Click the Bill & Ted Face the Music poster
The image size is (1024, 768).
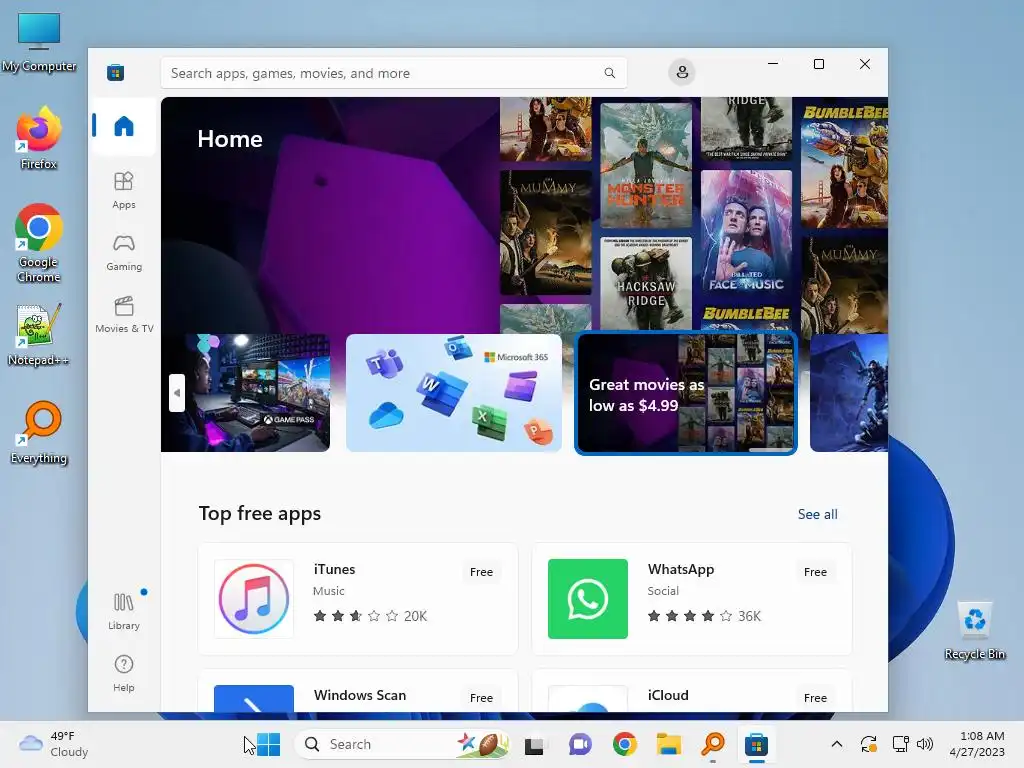746,232
